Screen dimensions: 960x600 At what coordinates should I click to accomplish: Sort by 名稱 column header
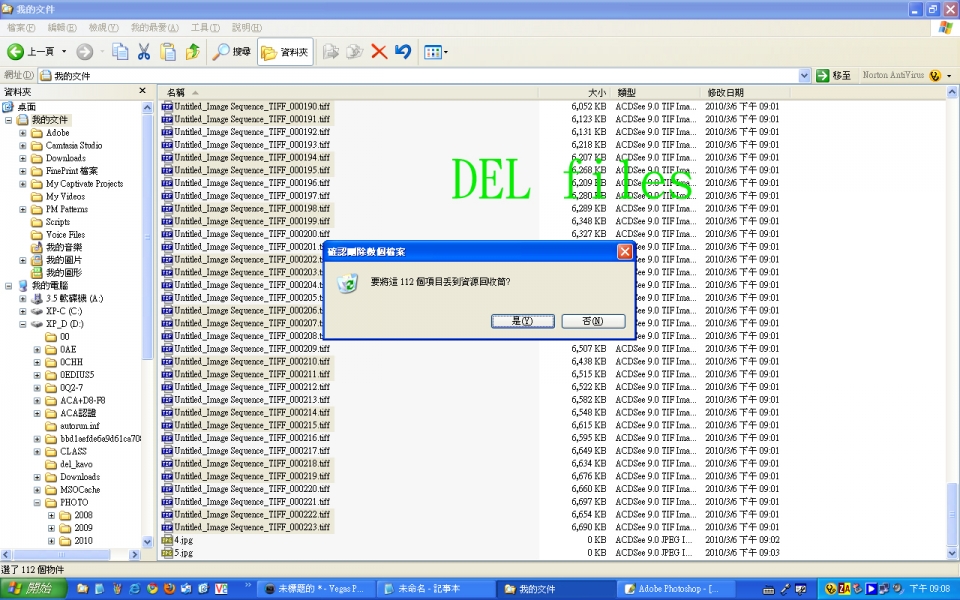click(x=348, y=92)
